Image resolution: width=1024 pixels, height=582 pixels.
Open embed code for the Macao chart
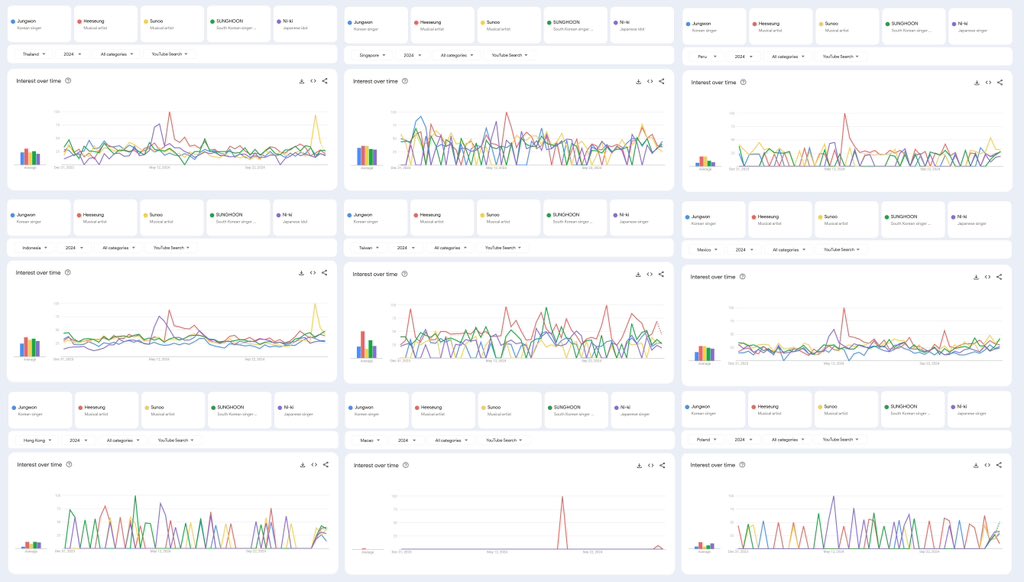coord(650,464)
